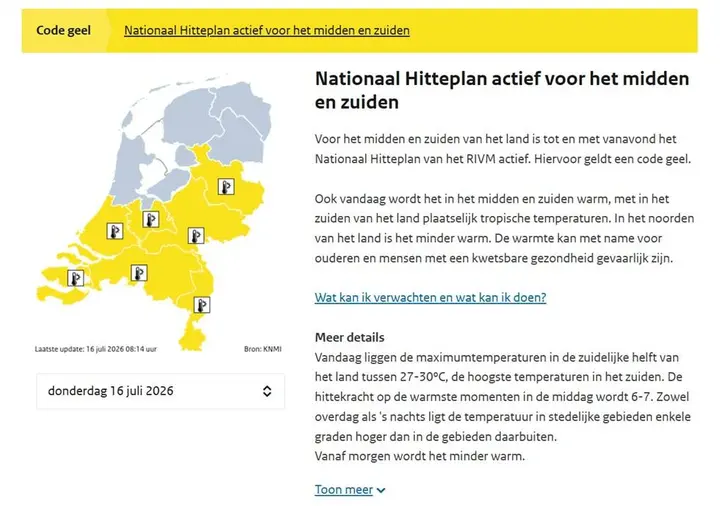The image size is (720, 506).
Task: Open the donderdag 16 juli 2026 dropdown
Action: [x=160, y=391]
